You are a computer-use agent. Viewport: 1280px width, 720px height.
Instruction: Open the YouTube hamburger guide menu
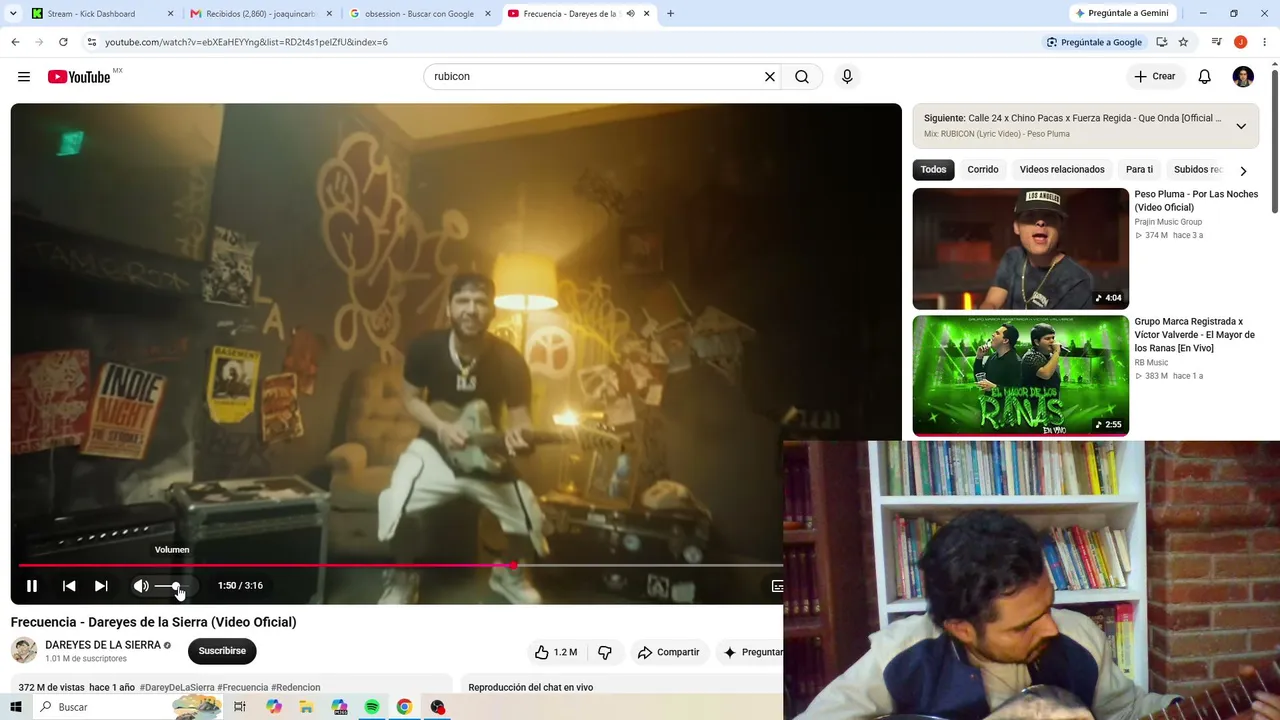[24, 77]
